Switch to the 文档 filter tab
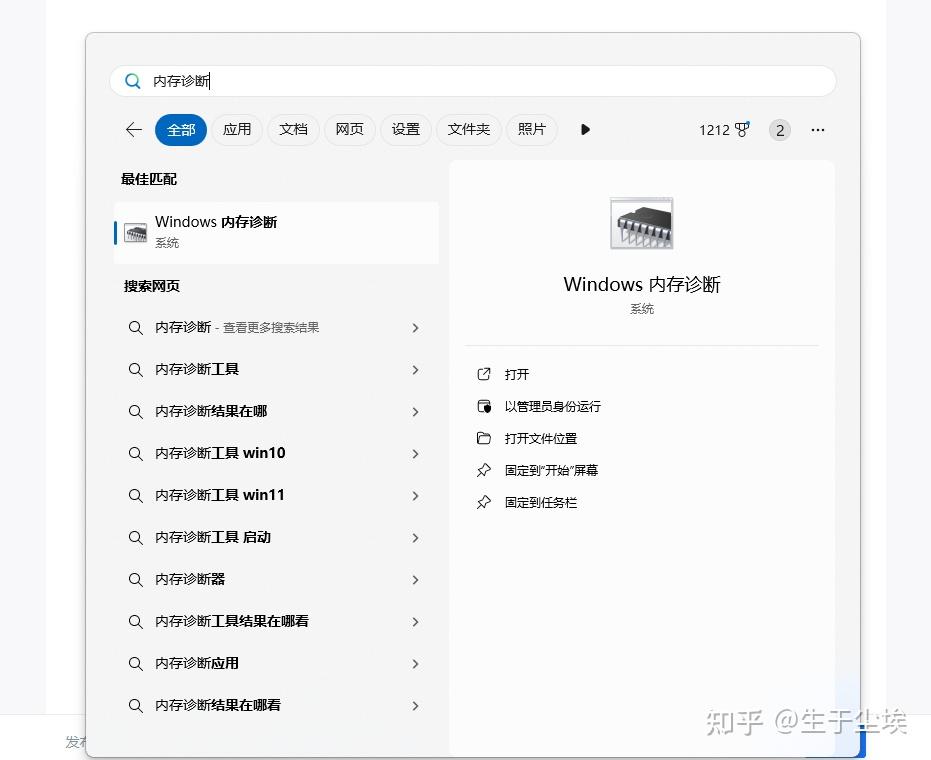This screenshot has height=760, width=931. (x=293, y=129)
